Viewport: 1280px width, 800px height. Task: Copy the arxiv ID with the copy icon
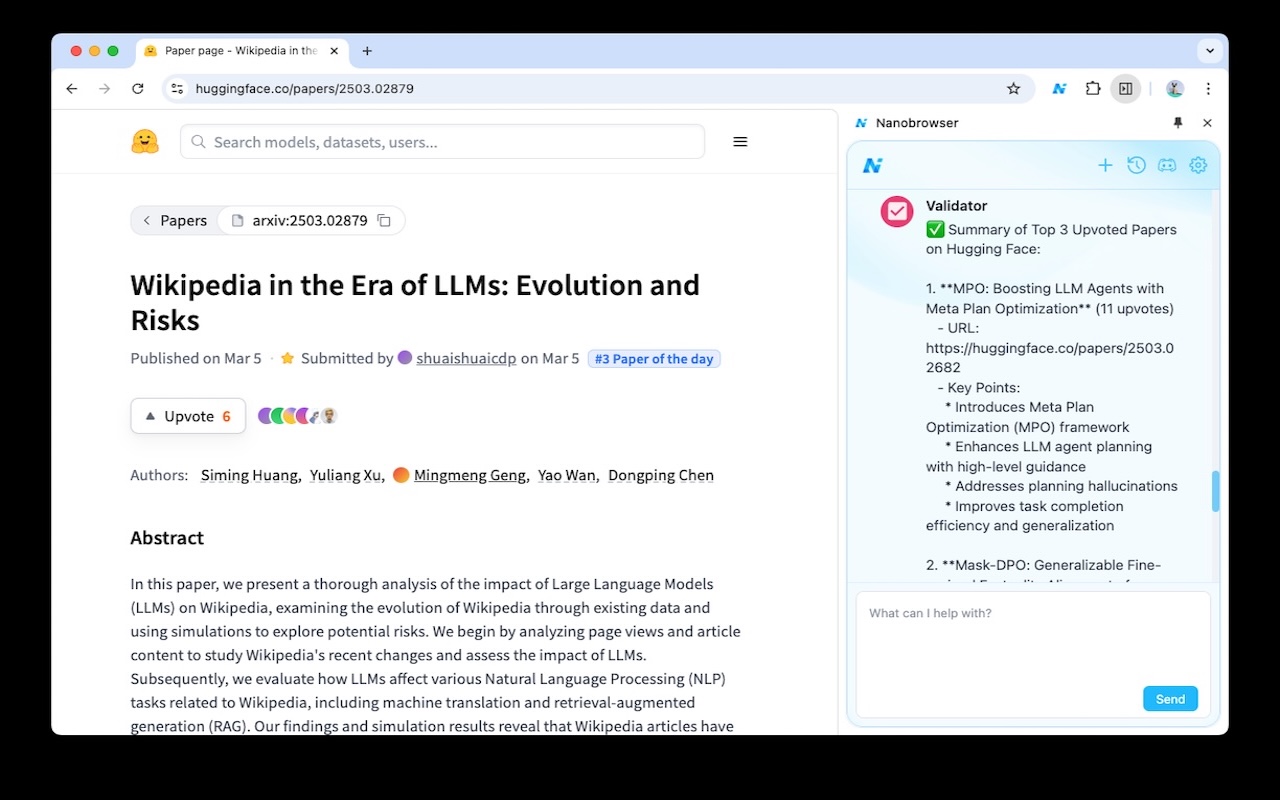tap(384, 220)
